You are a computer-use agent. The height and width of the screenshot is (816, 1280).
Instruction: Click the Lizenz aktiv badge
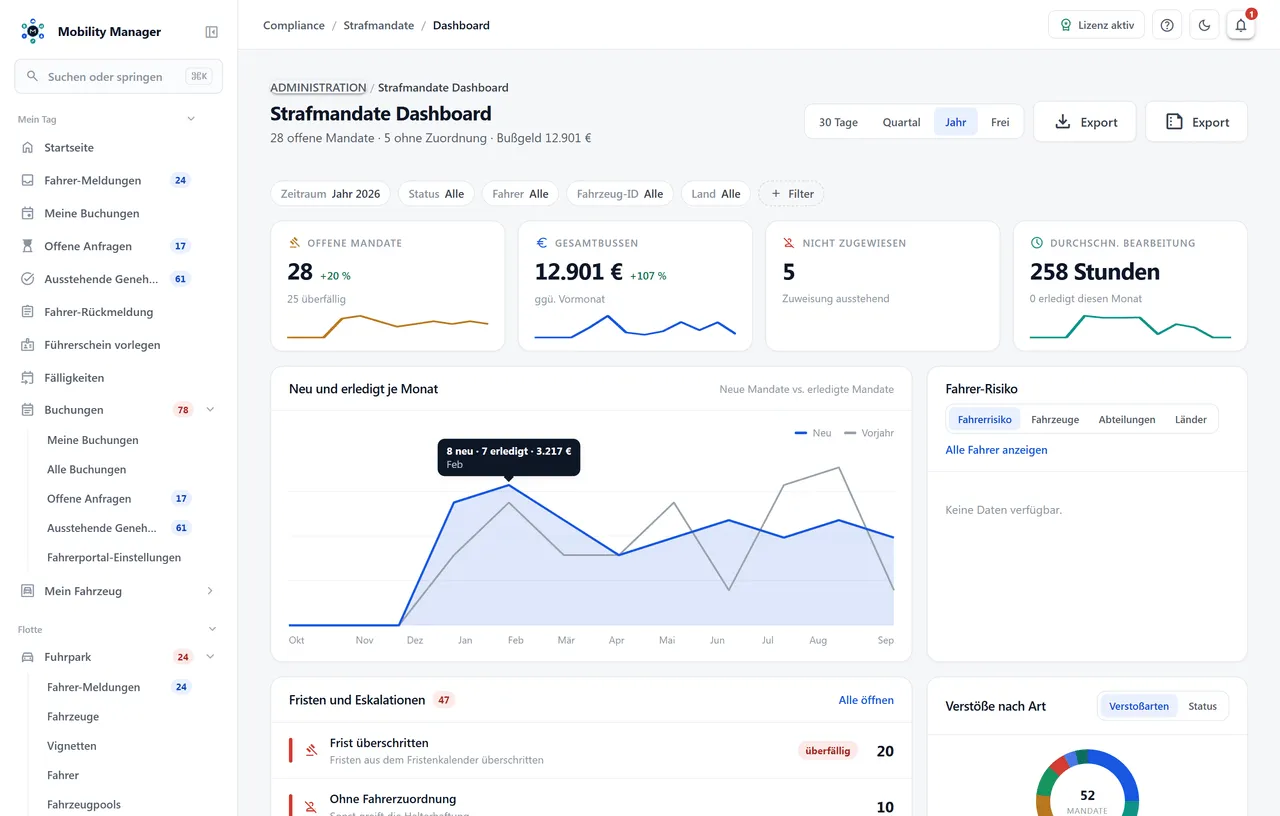[x=1096, y=25]
